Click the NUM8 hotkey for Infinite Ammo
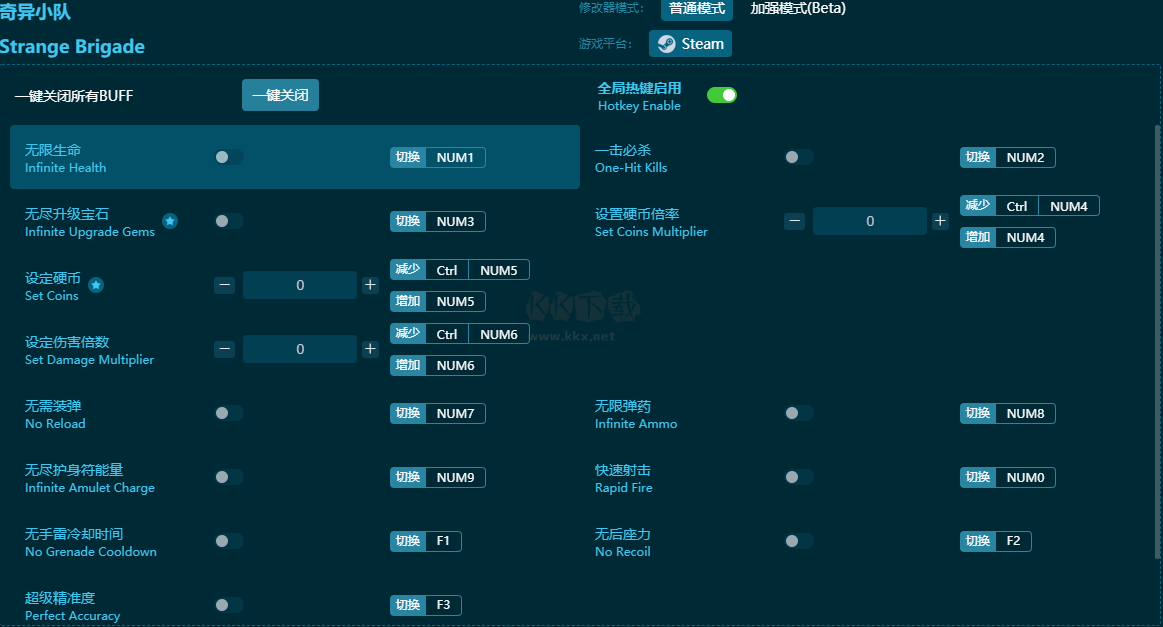This screenshot has height=627, width=1163. (x=1007, y=413)
